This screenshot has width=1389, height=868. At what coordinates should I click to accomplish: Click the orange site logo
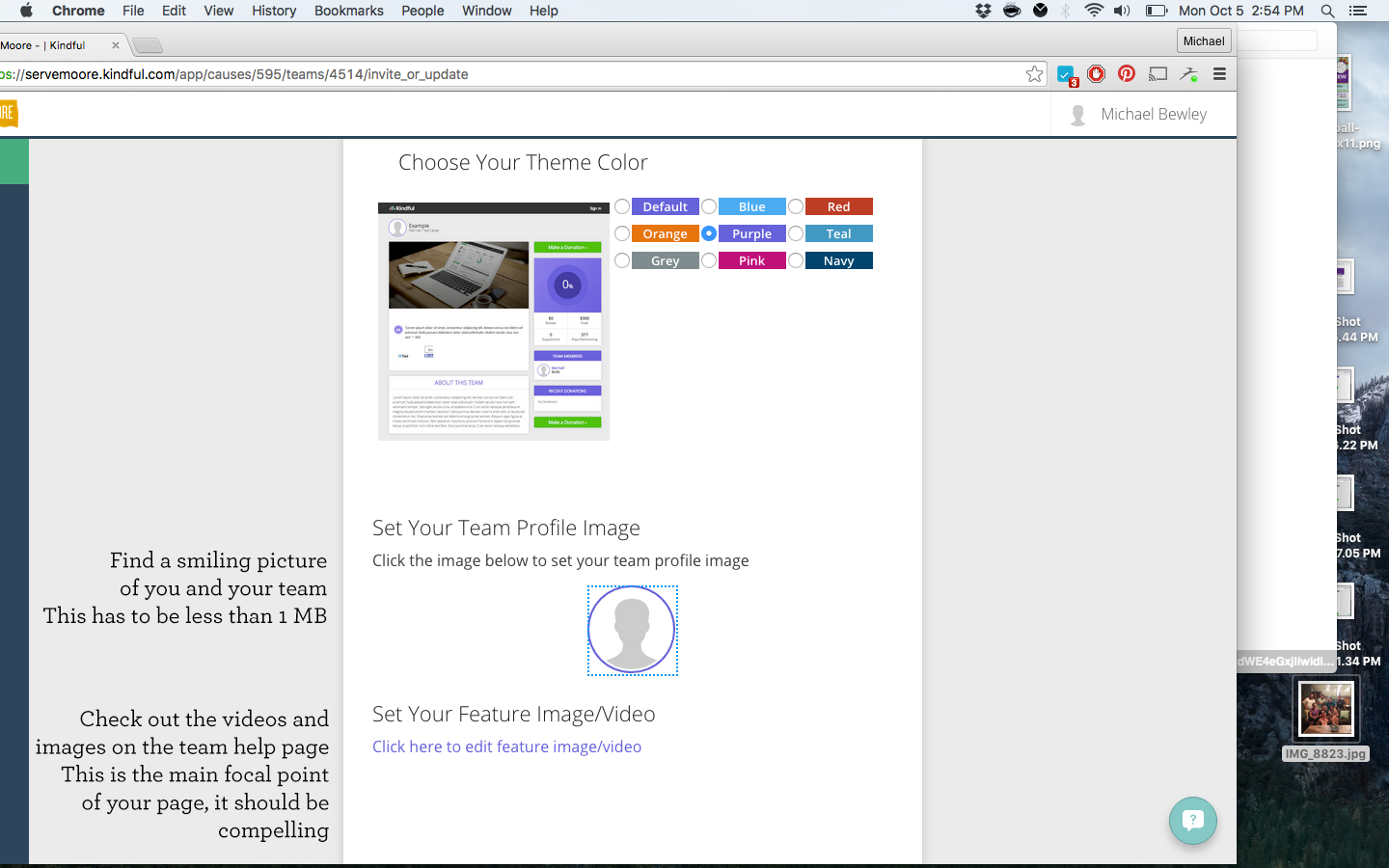click(x=9, y=113)
